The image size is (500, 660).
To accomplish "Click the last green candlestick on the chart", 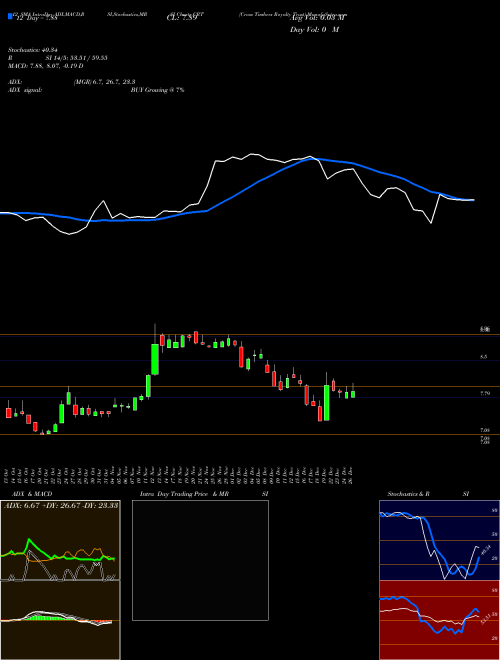I will click(x=353, y=394).
